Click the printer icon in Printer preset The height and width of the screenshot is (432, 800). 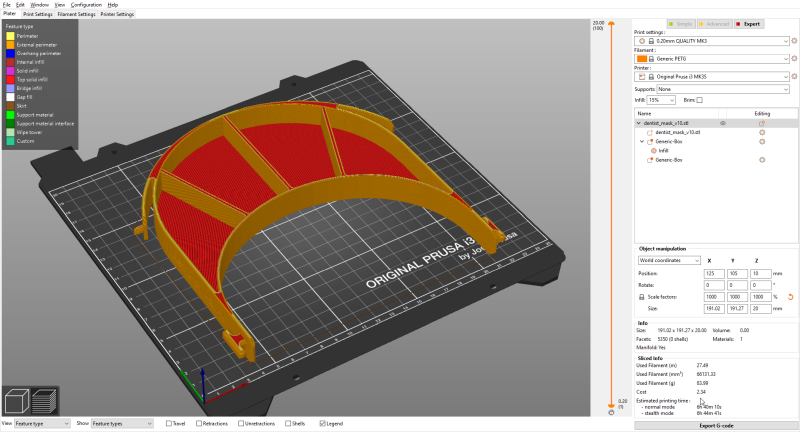(642, 77)
